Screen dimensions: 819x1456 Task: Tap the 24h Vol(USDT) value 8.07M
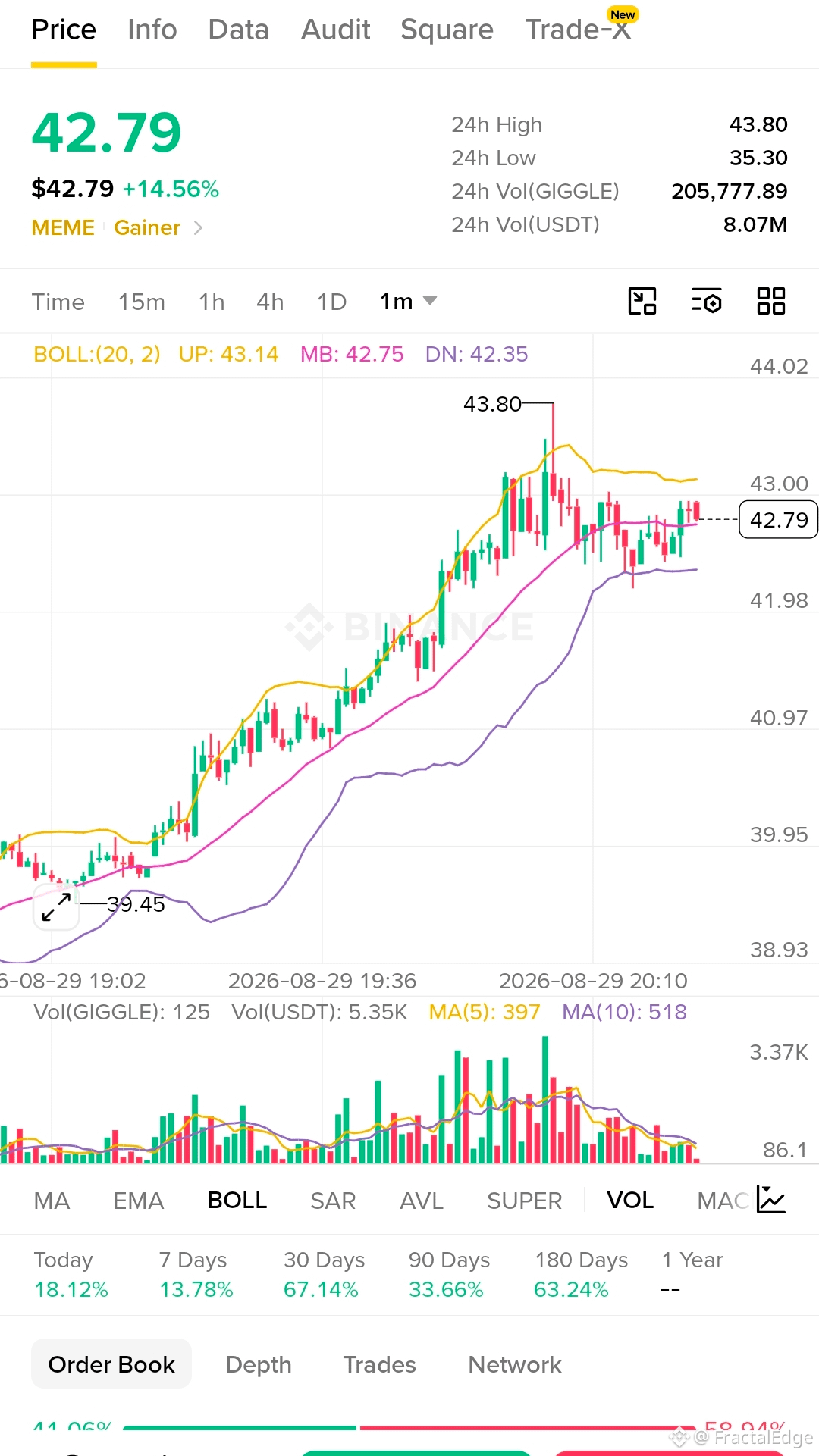tap(755, 224)
